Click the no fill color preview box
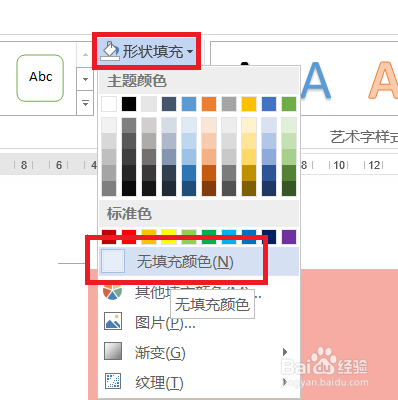Image resolution: width=398 pixels, height=400 pixels. [x=113, y=261]
